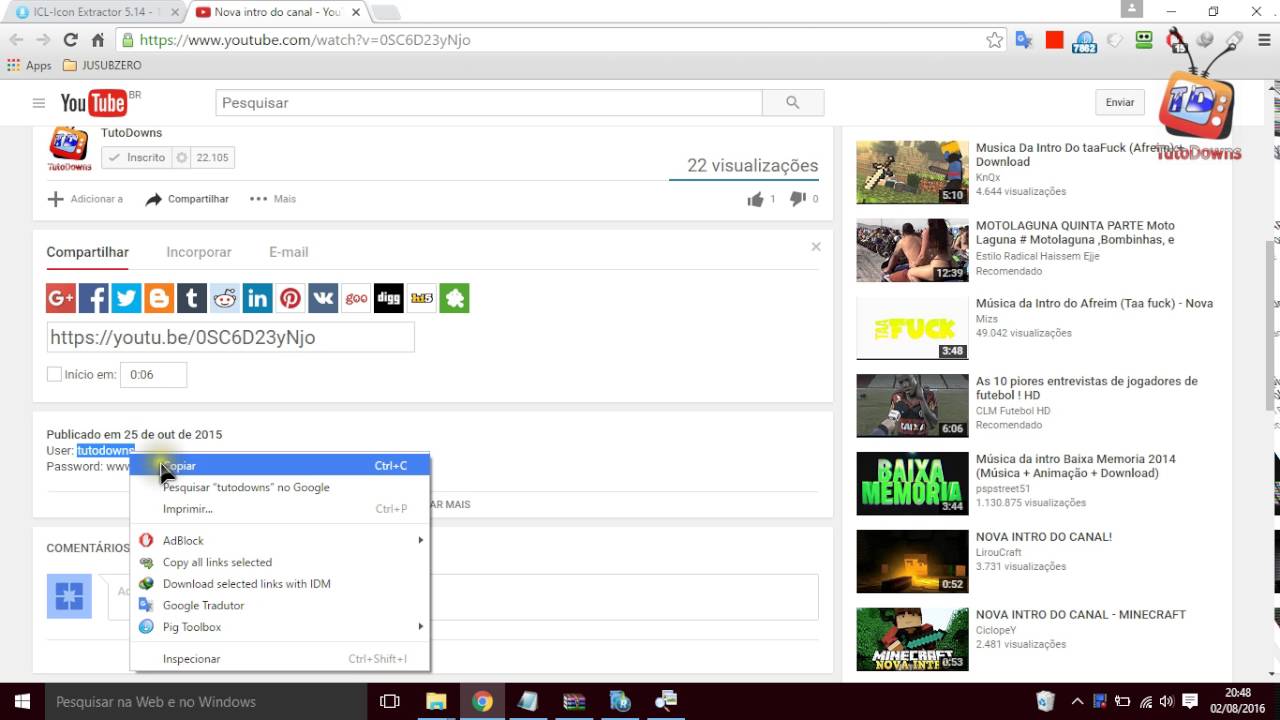Switch to the E-mail share tab
The width and height of the screenshot is (1280, 720).
288,252
